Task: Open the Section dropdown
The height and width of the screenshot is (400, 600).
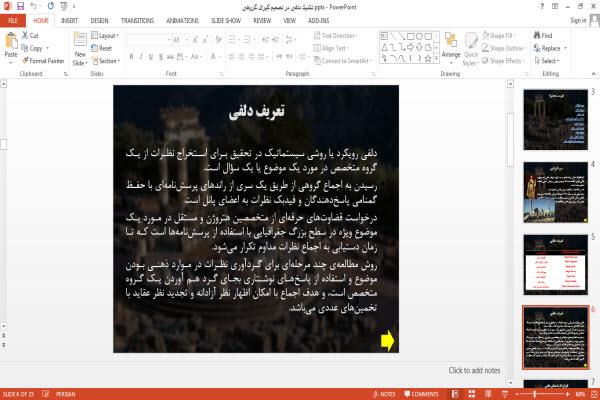Action: click(106, 61)
